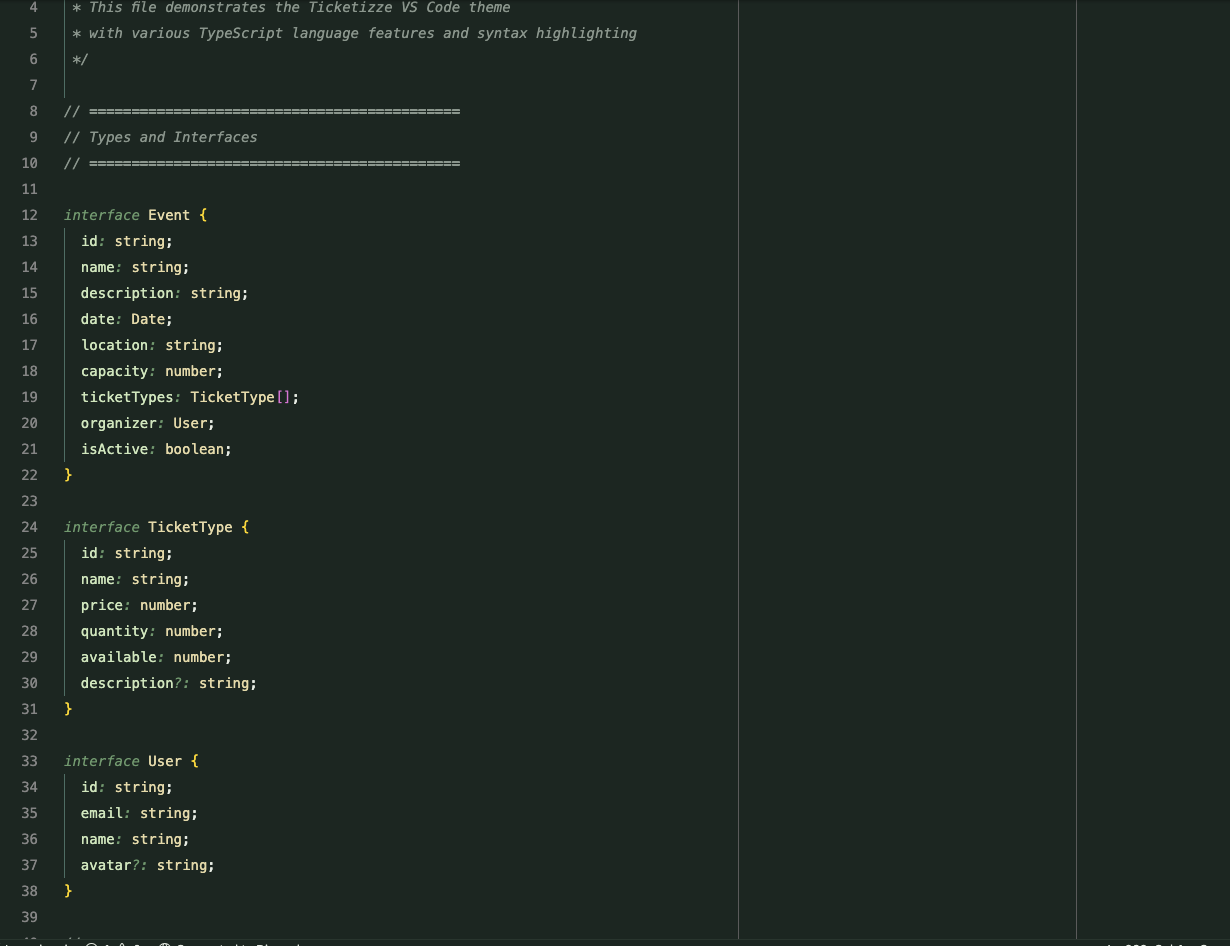Click the square brackets after TicketType on line 19
The image size is (1230, 946).
[x=283, y=397]
